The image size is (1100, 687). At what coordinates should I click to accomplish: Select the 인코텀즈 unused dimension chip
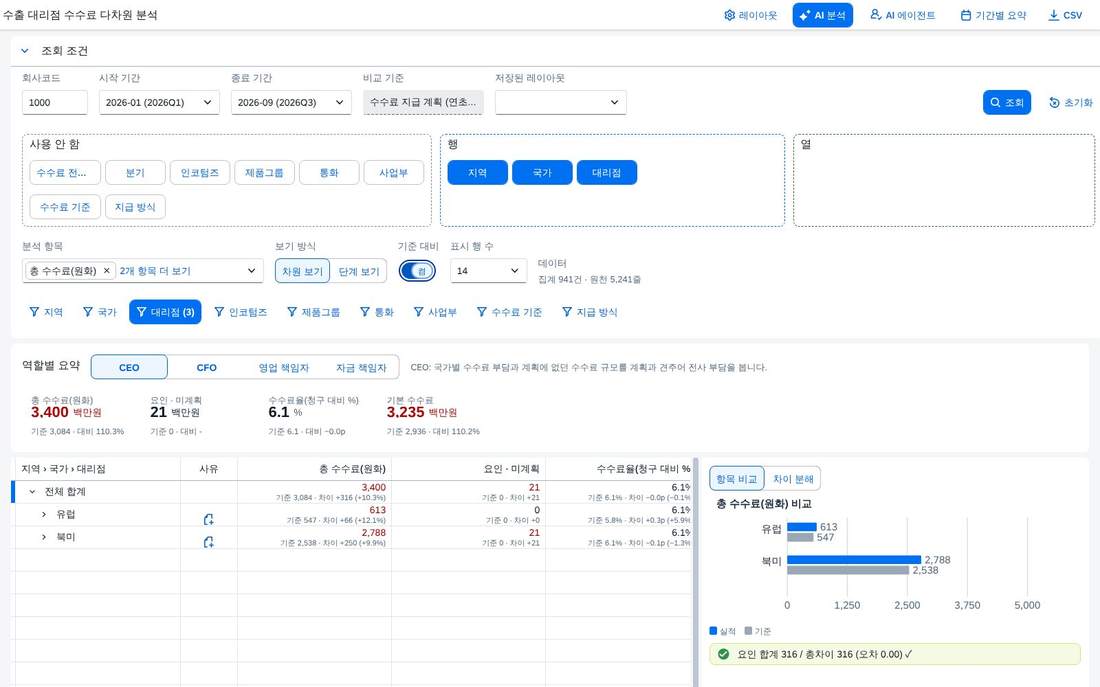coord(200,173)
